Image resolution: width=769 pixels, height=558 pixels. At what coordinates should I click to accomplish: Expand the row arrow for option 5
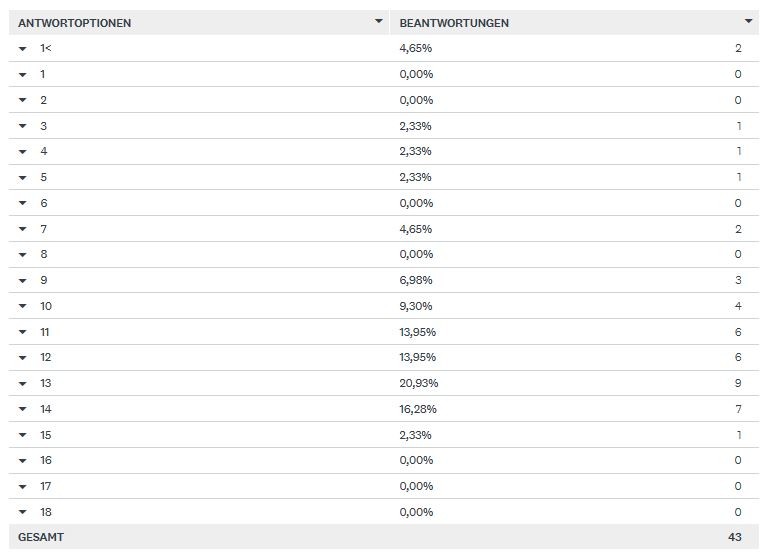click(22, 177)
